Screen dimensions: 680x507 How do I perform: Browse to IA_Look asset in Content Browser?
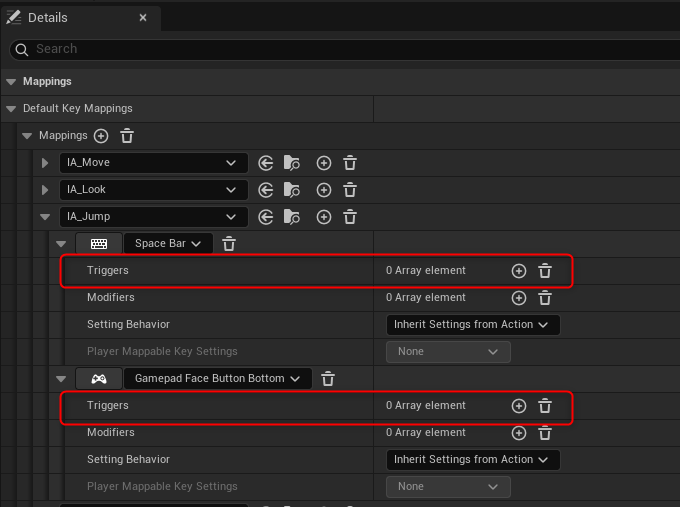click(x=292, y=190)
